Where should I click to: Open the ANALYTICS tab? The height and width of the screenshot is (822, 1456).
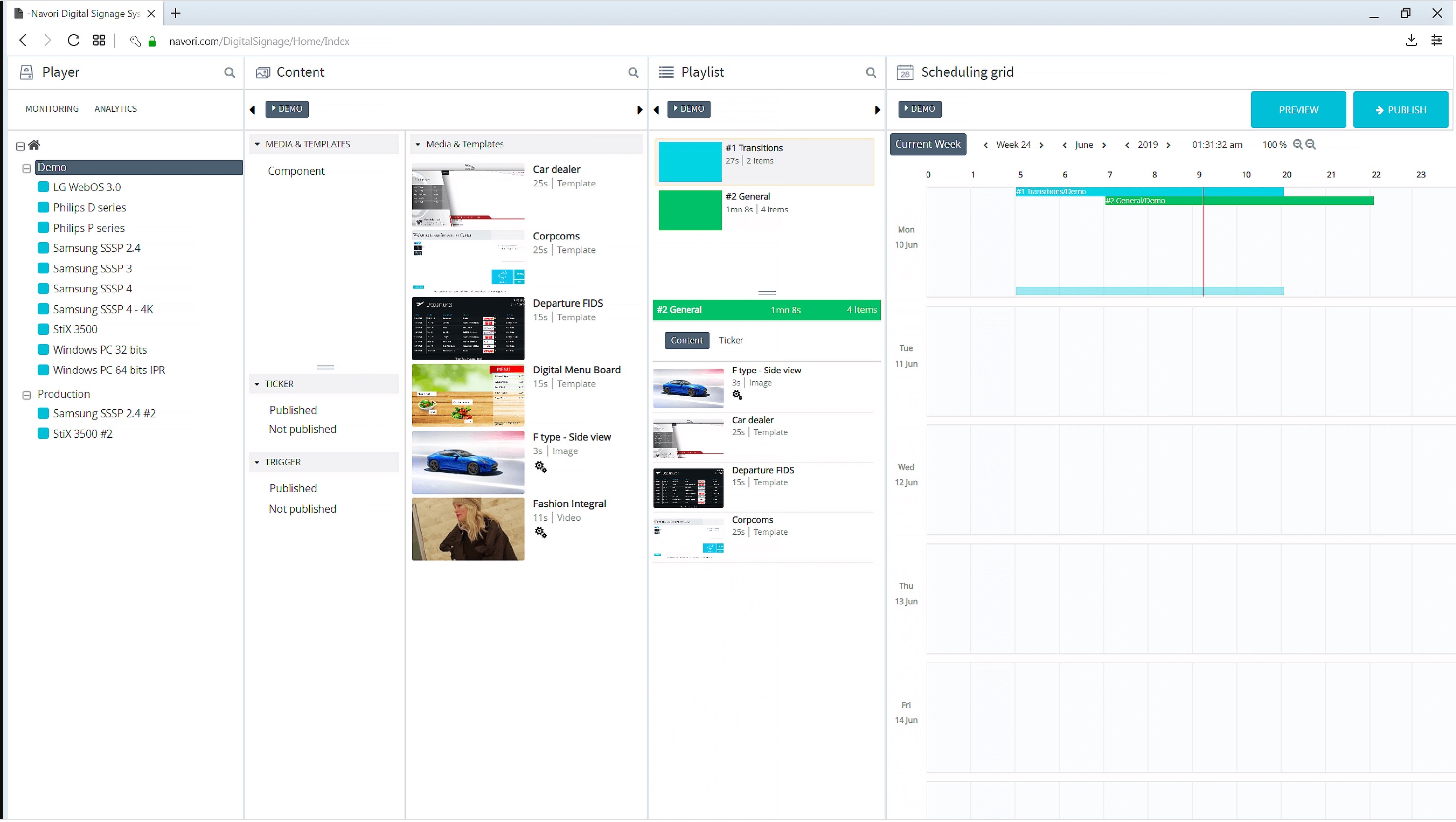pyautogui.click(x=115, y=108)
